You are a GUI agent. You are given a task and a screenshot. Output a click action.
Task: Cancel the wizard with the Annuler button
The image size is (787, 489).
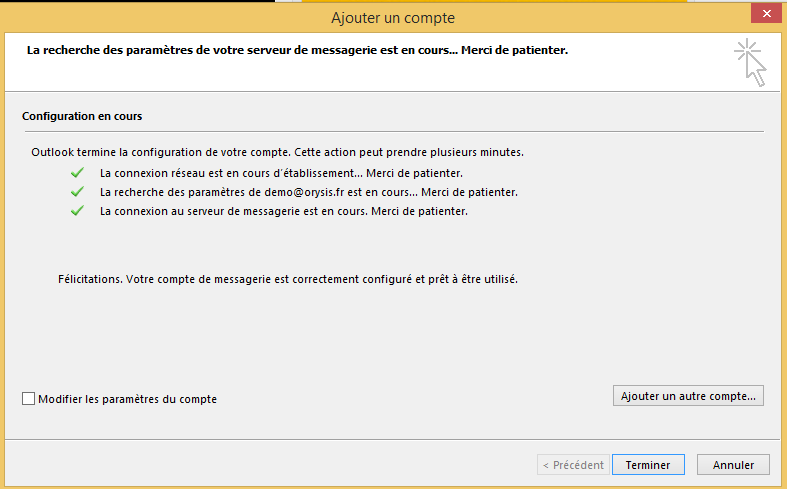click(733, 465)
